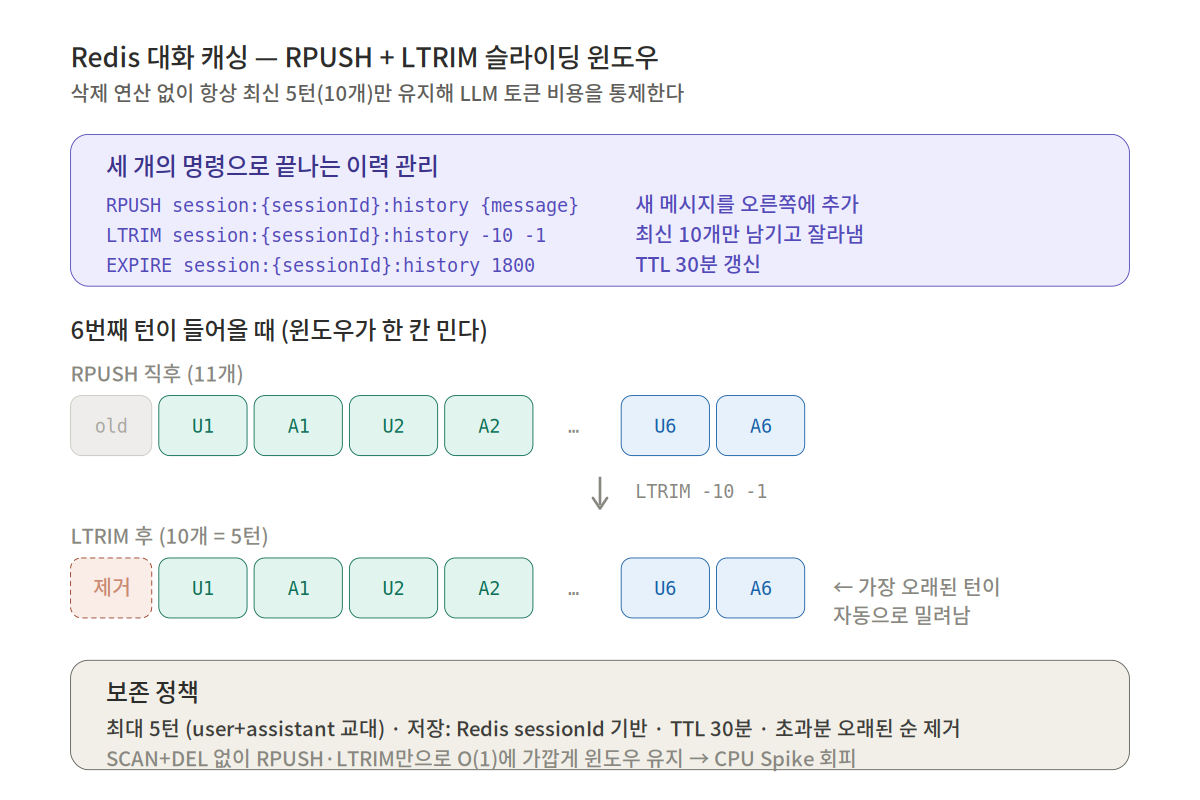The image size is (1200, 800).
Task: Click the gray 'old' box in top row
Action: coord(111,426)
